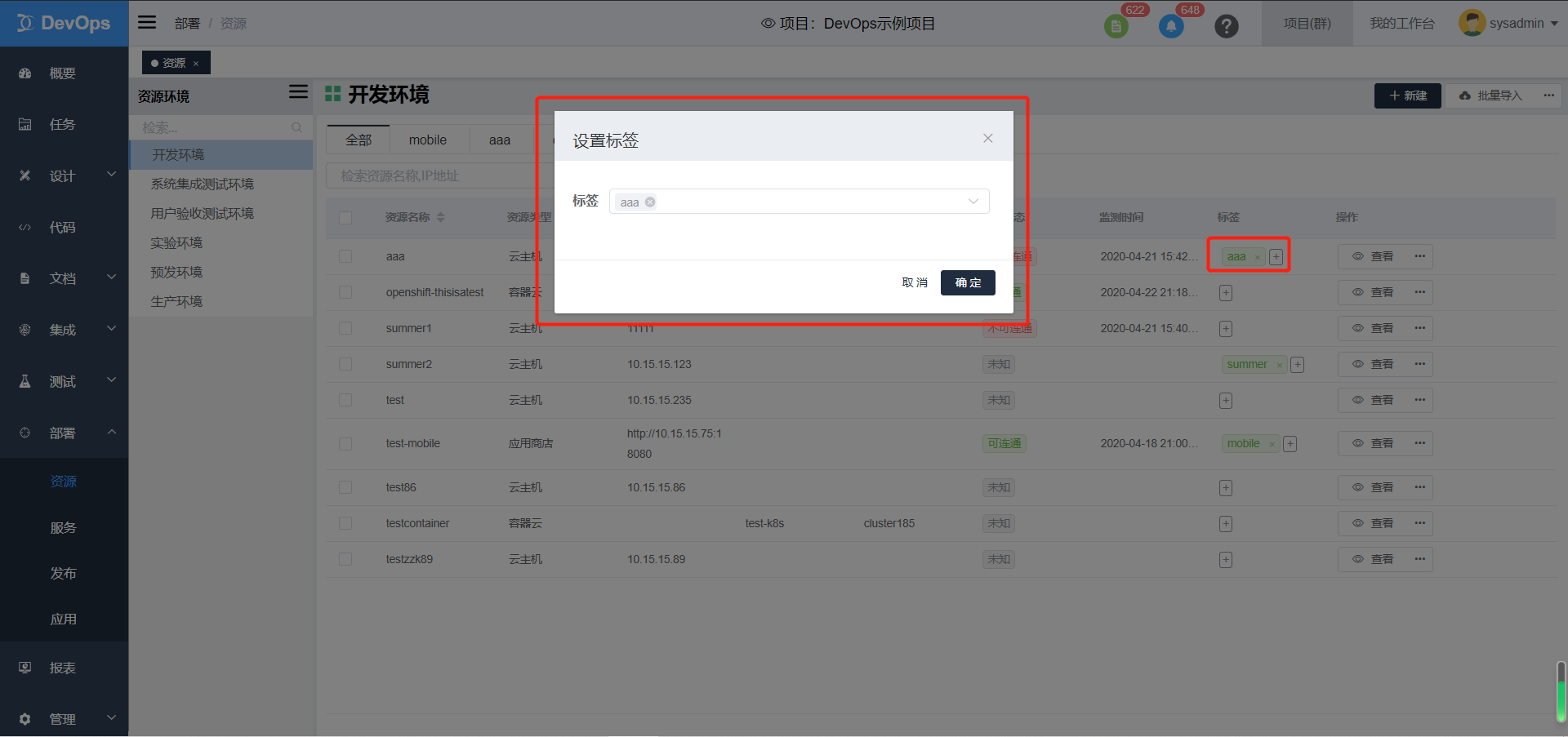Check the test row checkbox

tap(345, 400)
